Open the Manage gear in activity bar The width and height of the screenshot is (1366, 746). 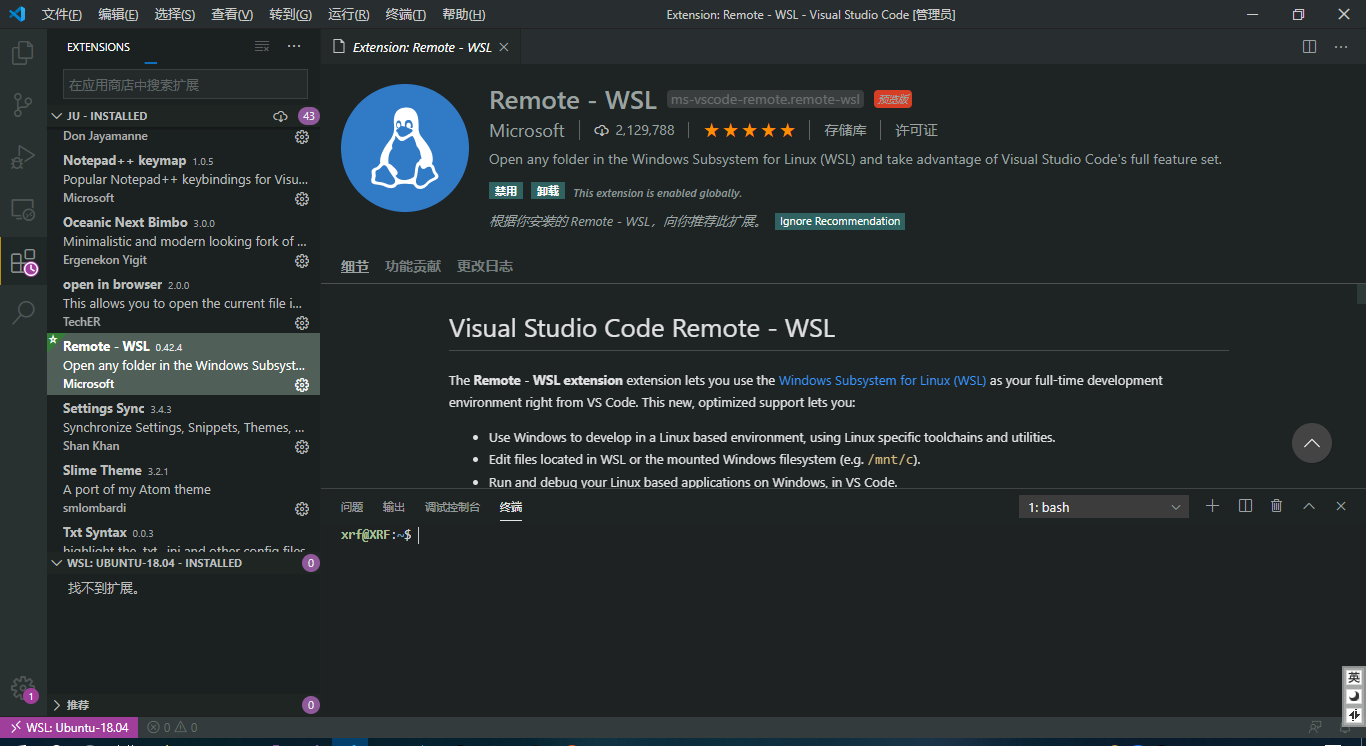coord(23,689)
